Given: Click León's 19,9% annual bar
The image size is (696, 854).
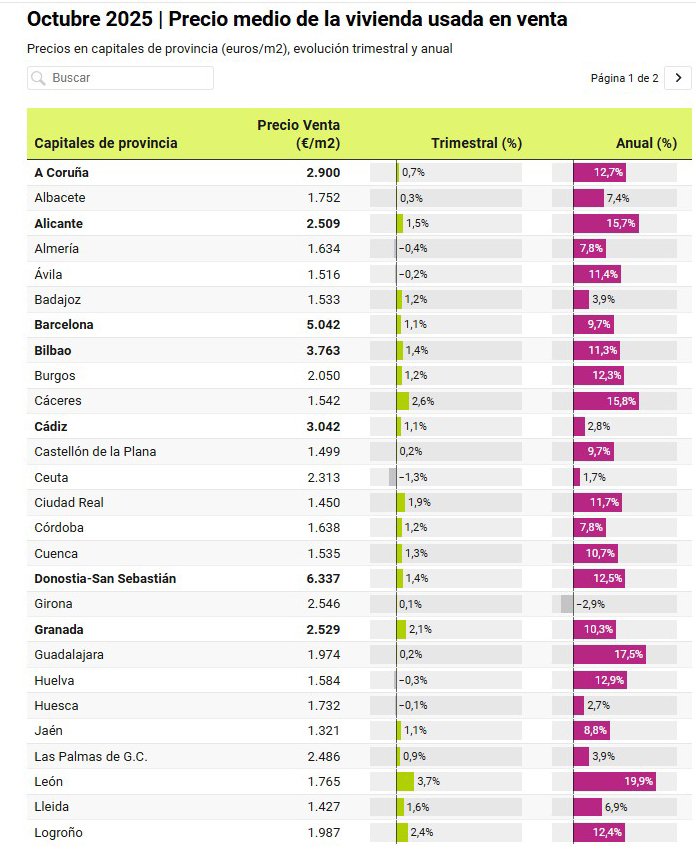Looking at the screenshot, I should point(614,782).
